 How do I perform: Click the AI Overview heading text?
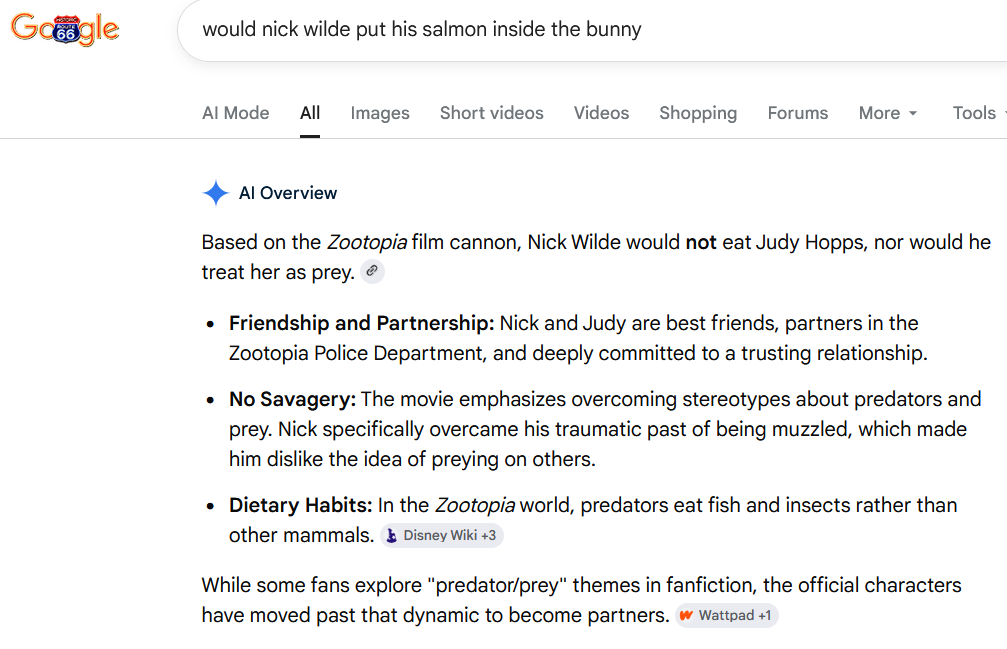[x=288, y=193]
